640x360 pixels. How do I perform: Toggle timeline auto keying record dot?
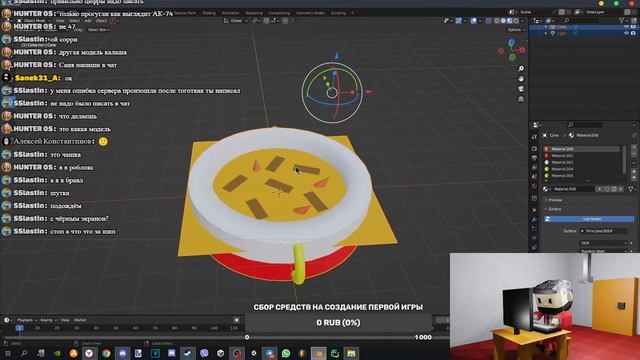(237, 320)
